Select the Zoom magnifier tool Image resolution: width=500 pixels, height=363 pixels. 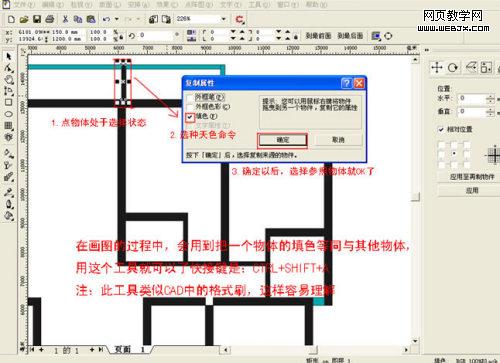click(x=9, y=80)
